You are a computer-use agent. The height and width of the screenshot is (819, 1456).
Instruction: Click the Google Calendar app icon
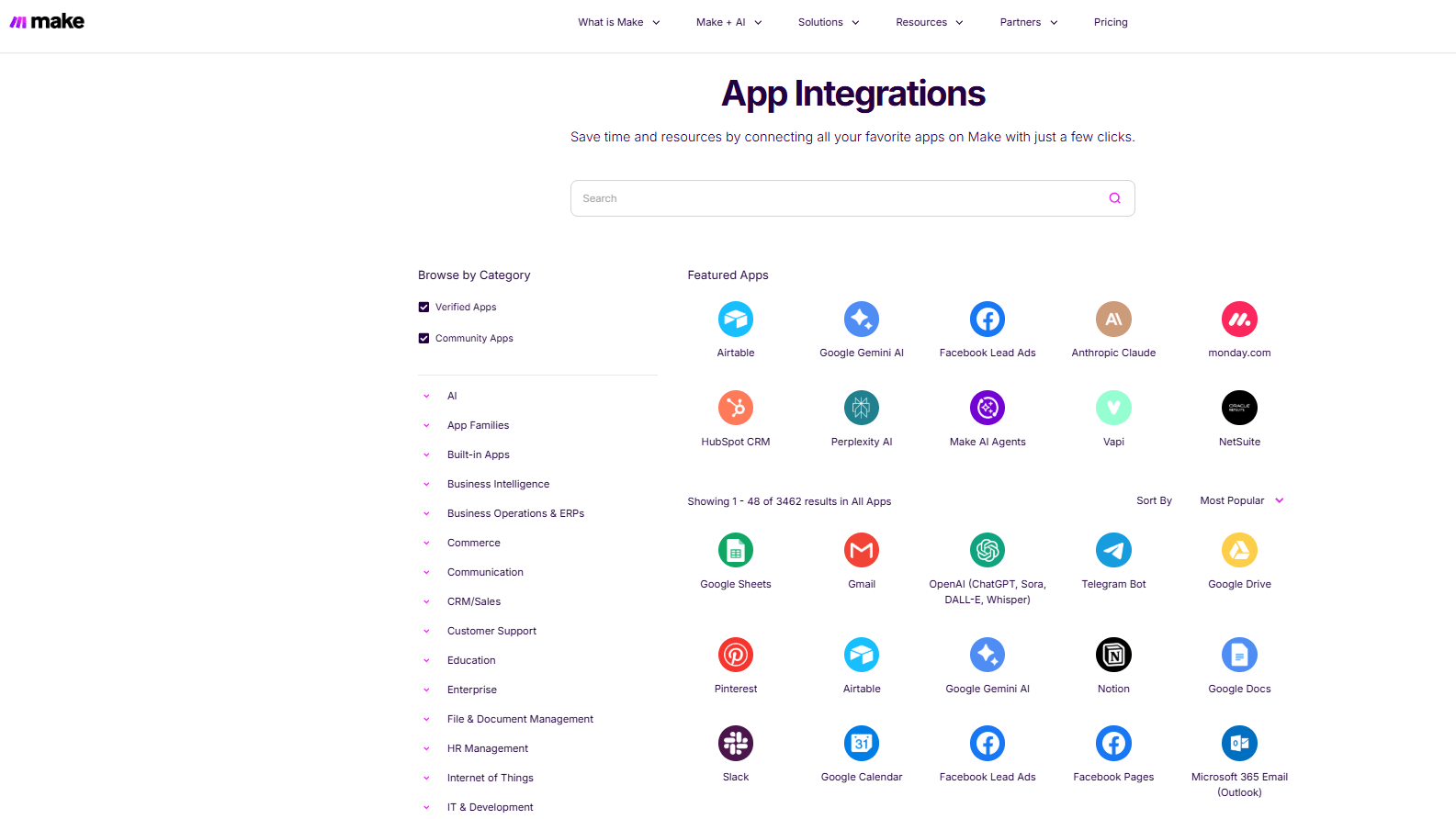tap(862, 744)
